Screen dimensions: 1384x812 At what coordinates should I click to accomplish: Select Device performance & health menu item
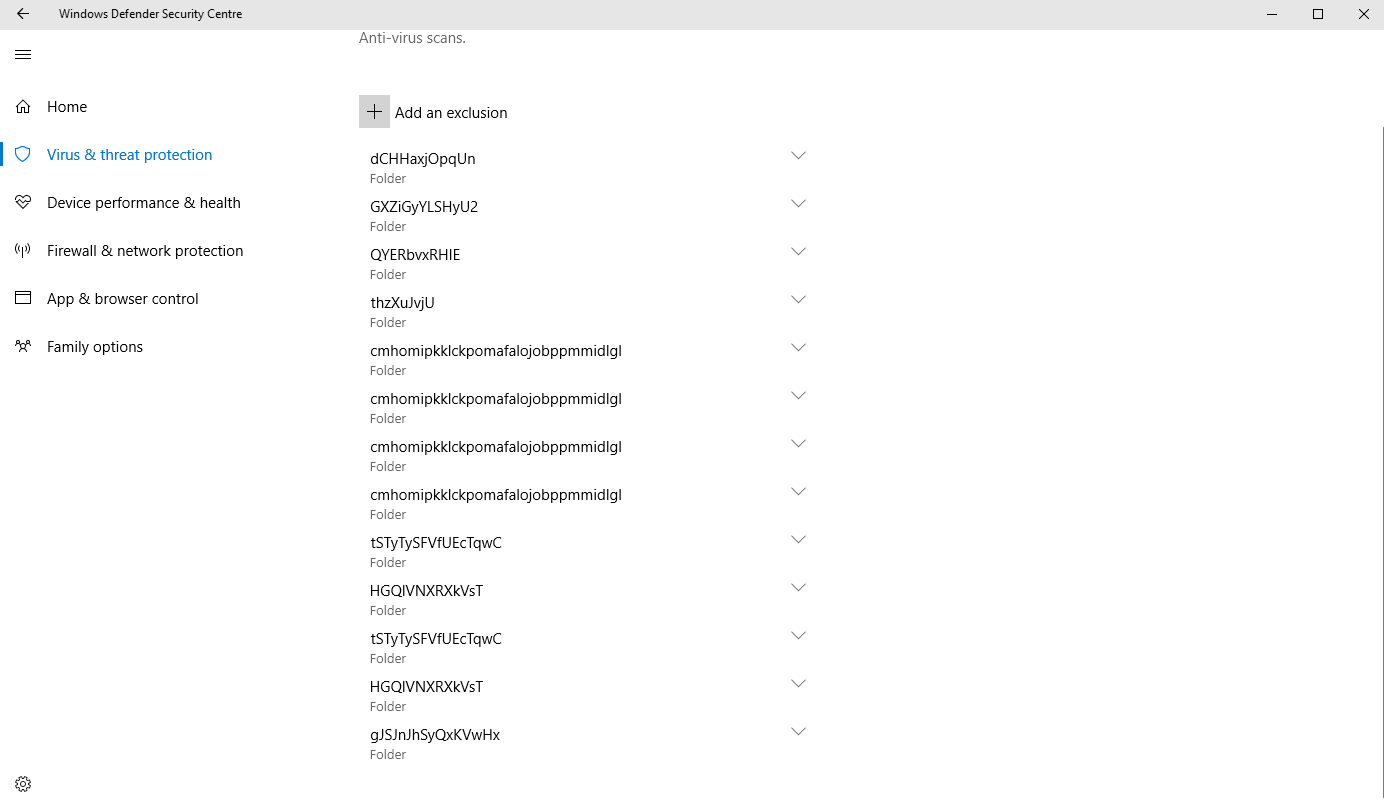(144, 203)
